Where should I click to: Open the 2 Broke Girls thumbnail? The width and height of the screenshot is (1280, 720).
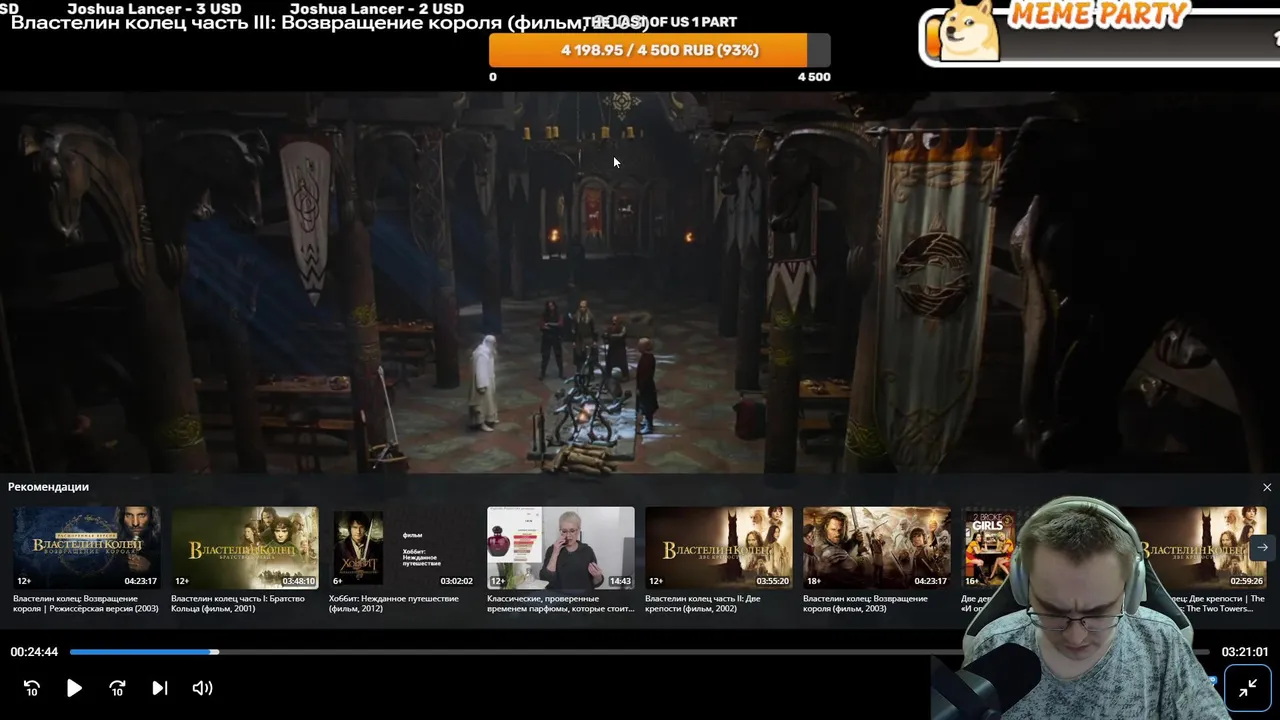(x=988, y=548)
